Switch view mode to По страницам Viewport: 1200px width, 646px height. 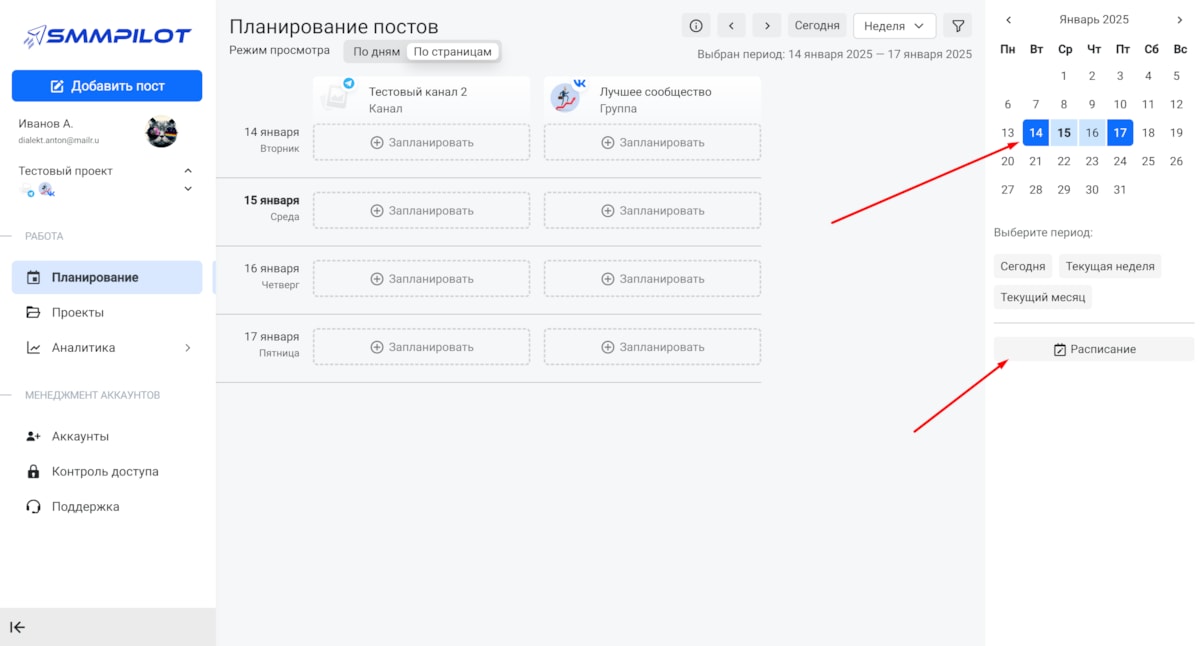pos(453,51)
